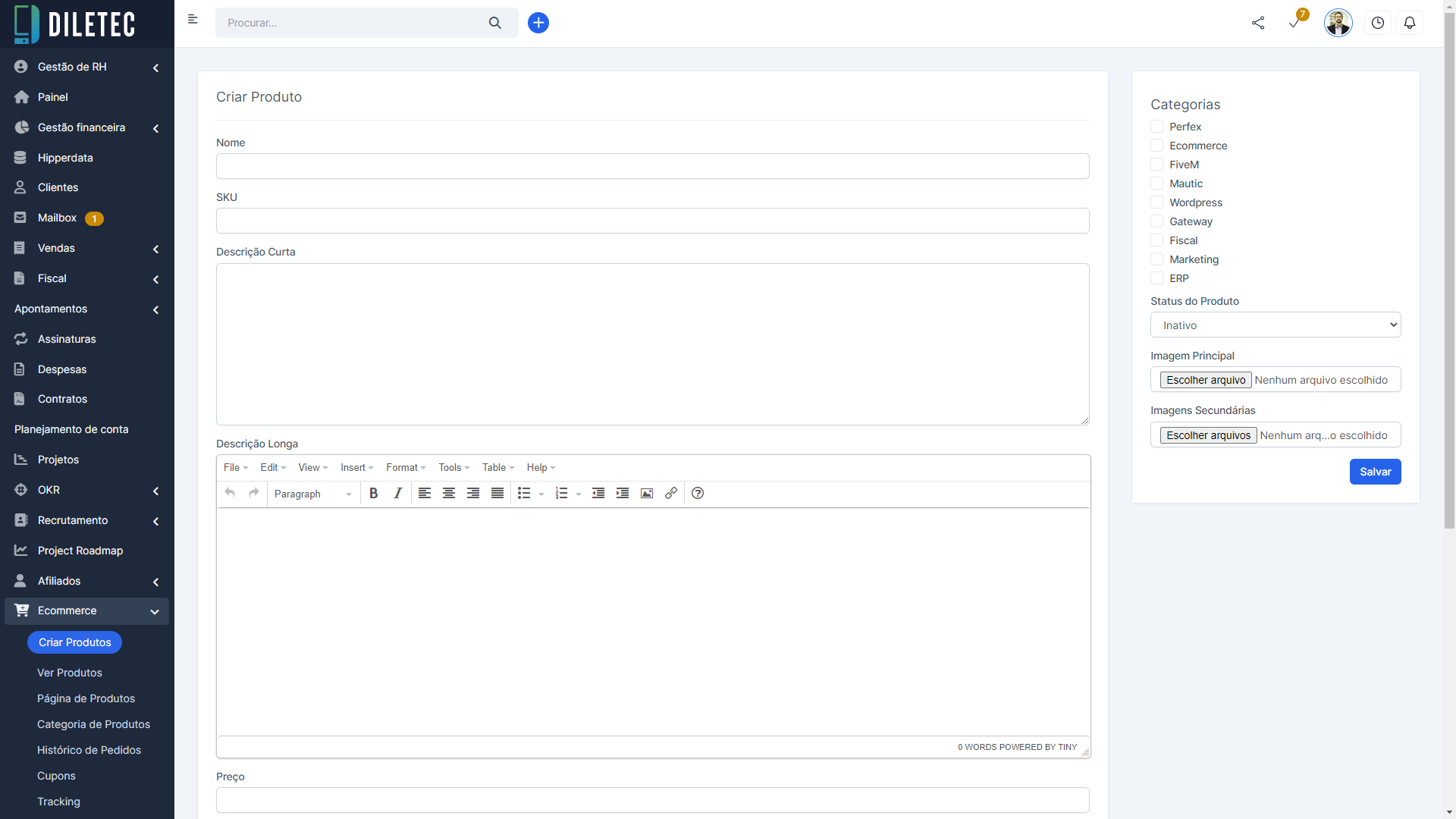1456x819 pixels.
Task: Open the notifications bell icon
Action: [x=1410, y=23]
